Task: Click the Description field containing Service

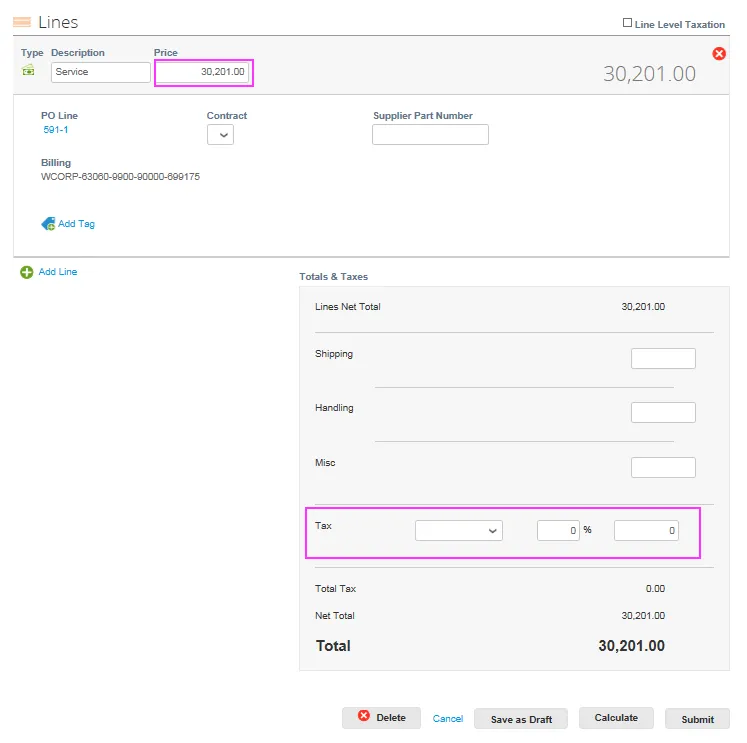Action: 101,72
